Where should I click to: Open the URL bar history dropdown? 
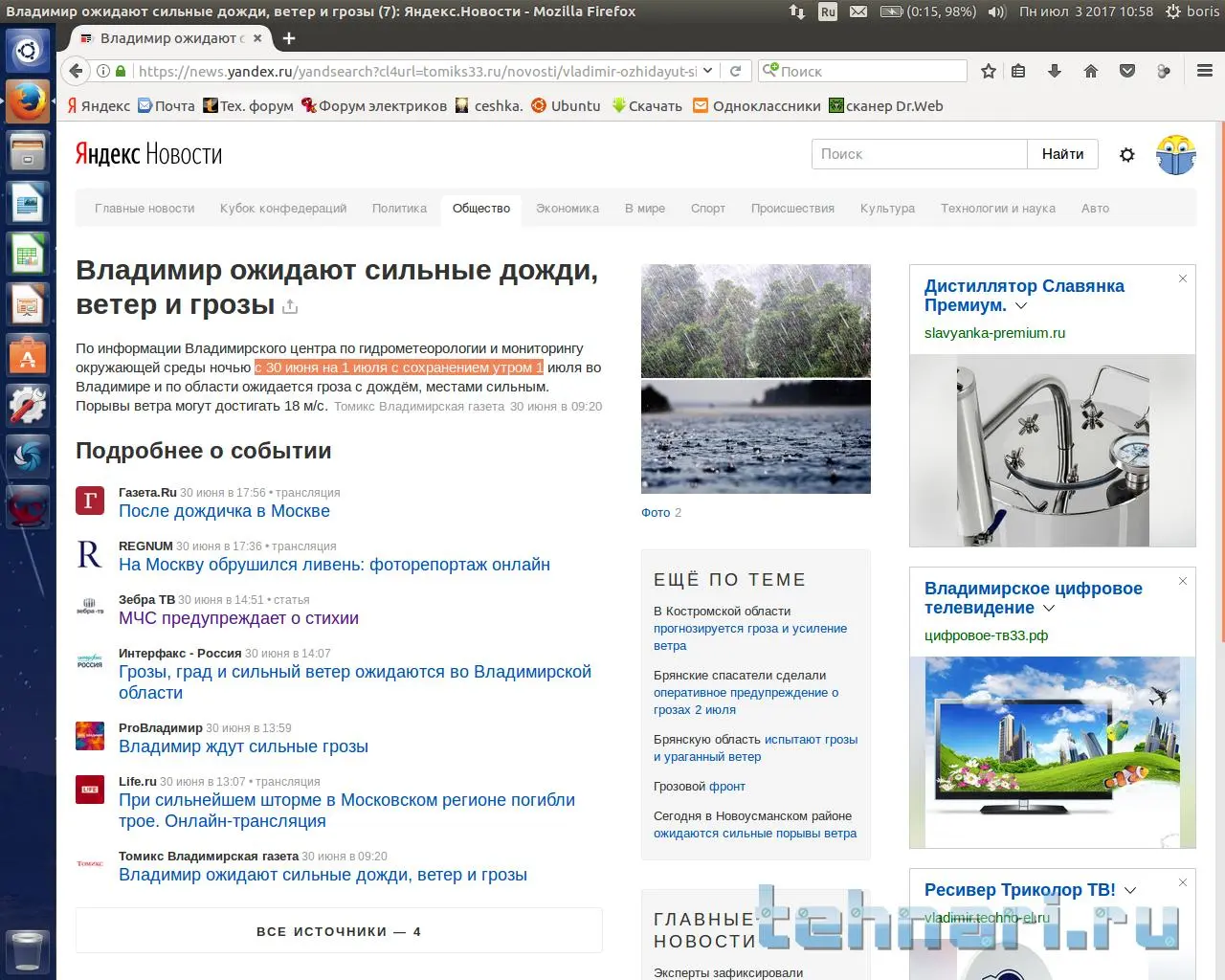click(707, 71)
